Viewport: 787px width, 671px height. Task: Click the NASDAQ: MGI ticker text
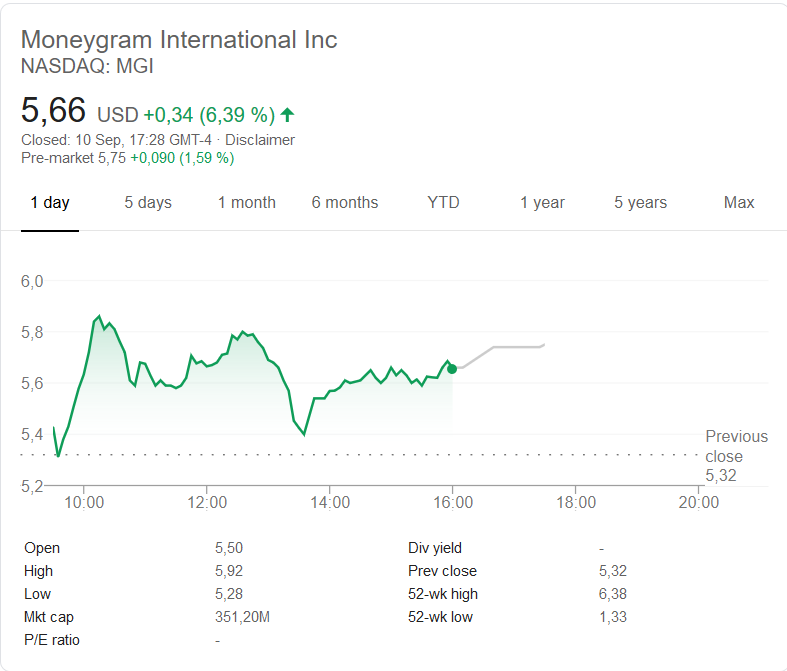[87, 67]
